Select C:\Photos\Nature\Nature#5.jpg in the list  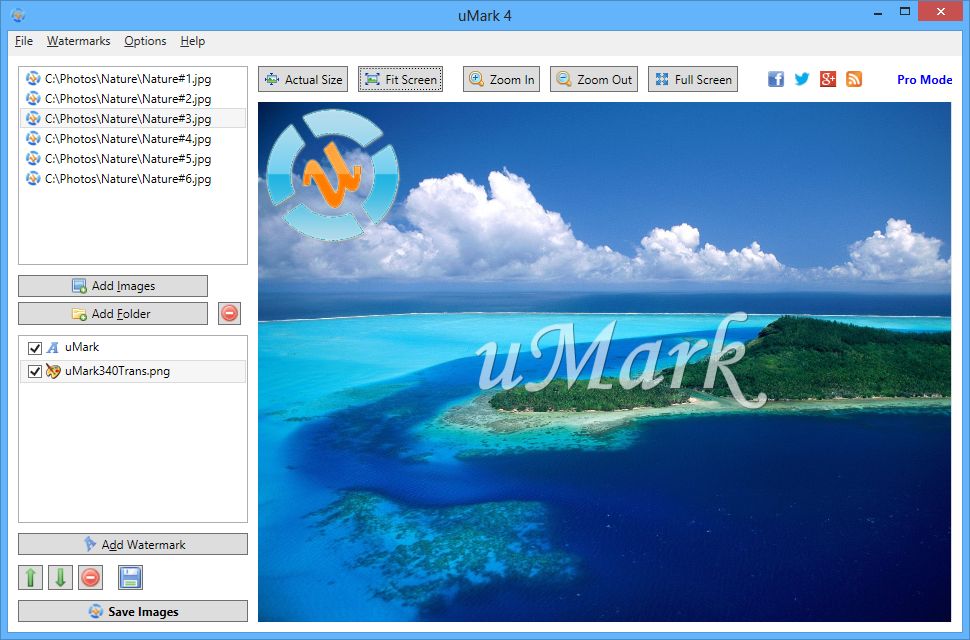click(133, 158)
